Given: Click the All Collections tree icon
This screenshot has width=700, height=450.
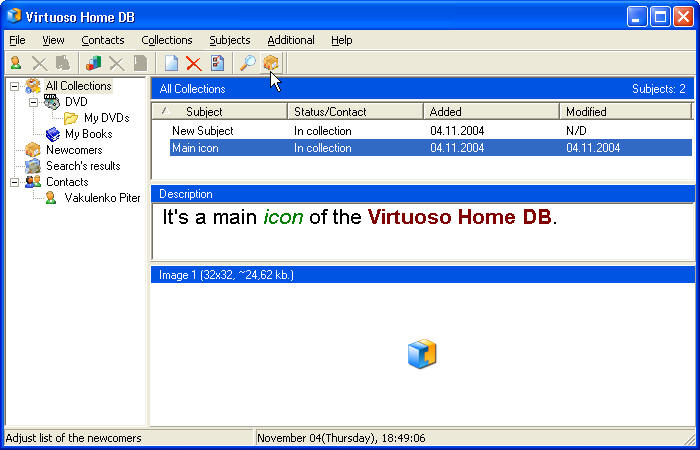Looking at the screenshot, I should pyautogui.click(x=33, y=86).
